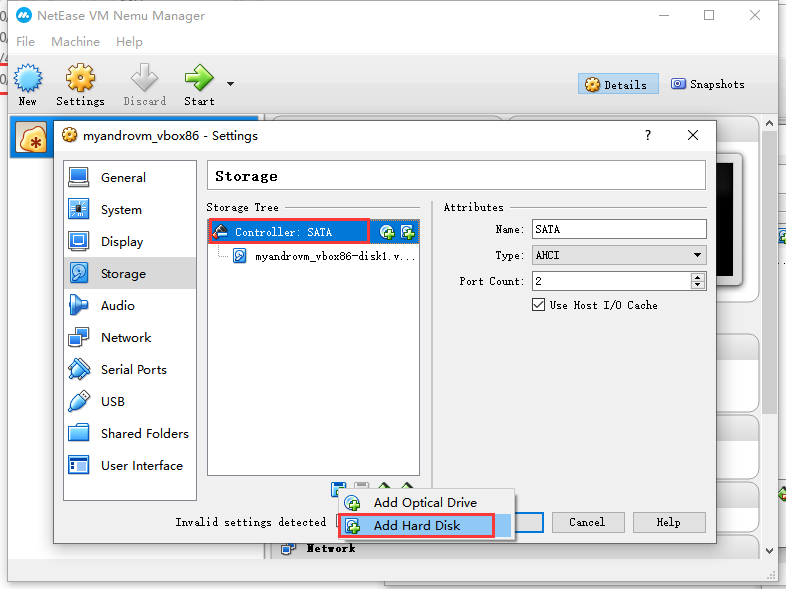786x589 pixels.
Task: Click the NetEase app logo in title bar
Action: (x=24, y=16)
